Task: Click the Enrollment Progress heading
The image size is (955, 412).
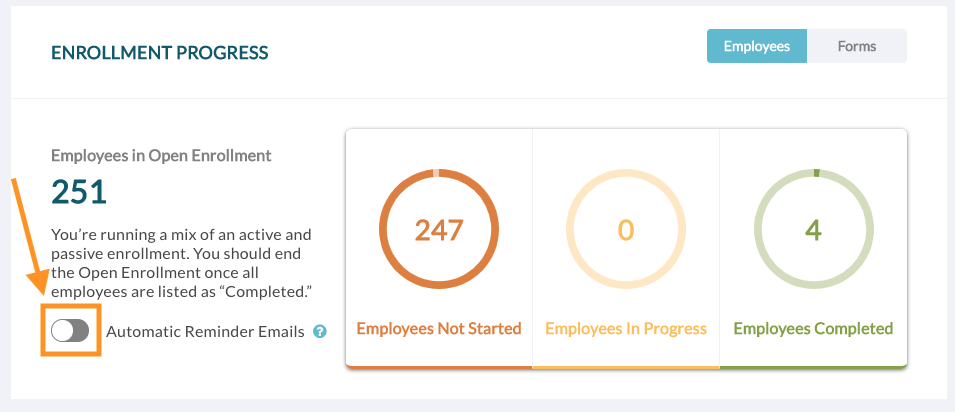Action: click(x=160, y=53)
